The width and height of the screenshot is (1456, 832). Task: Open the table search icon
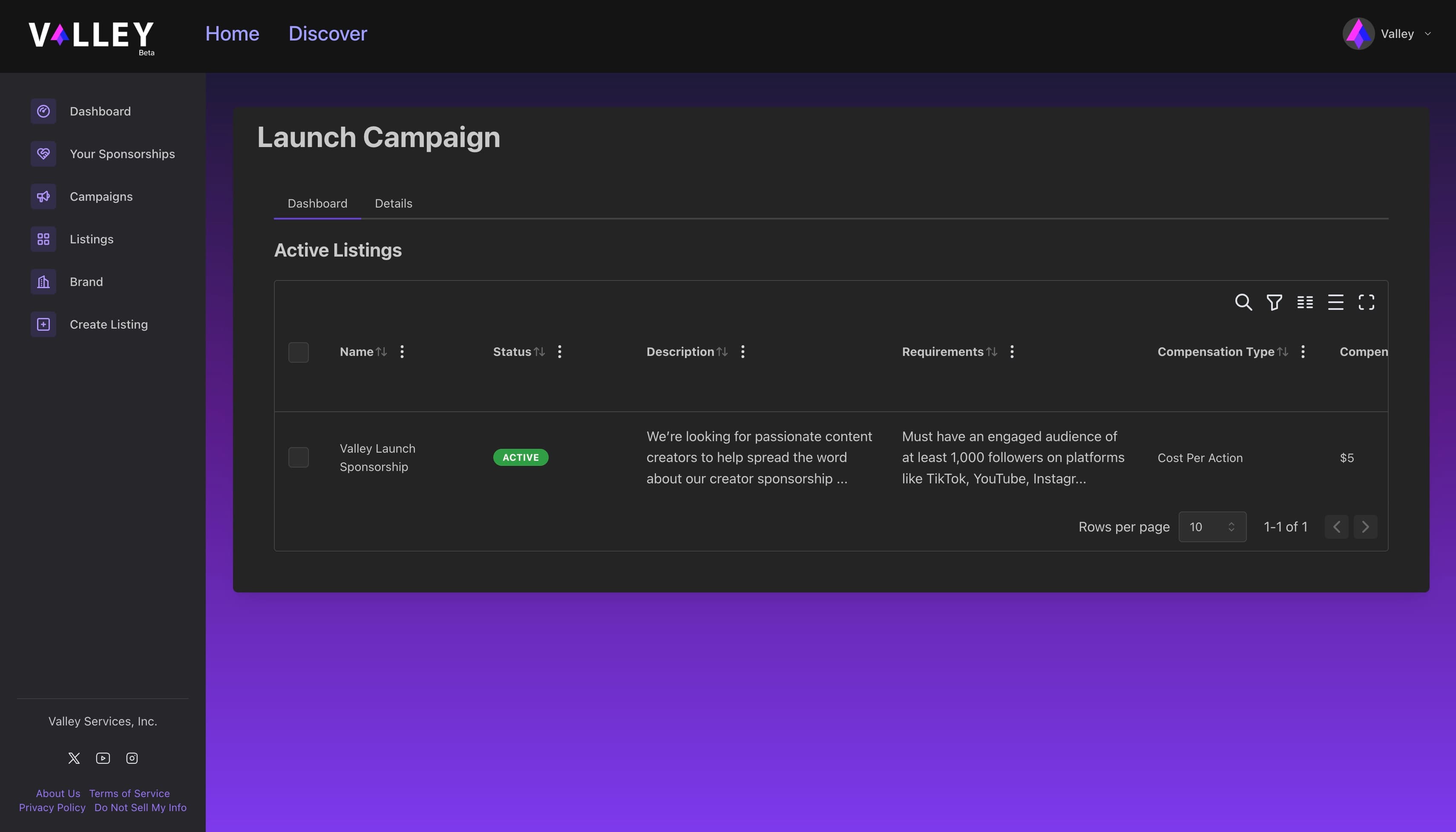click(1243, 302)
